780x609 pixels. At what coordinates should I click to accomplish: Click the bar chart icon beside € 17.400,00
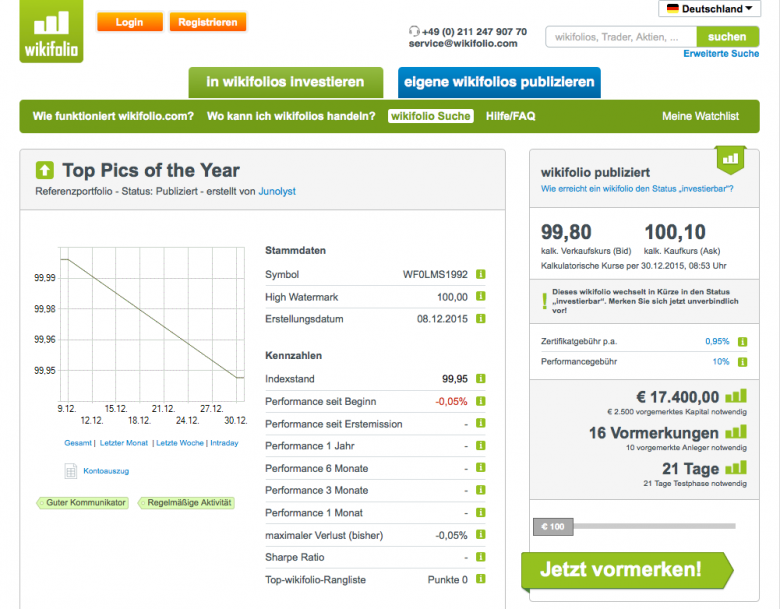pyautogui.click(x=736, y=396)
